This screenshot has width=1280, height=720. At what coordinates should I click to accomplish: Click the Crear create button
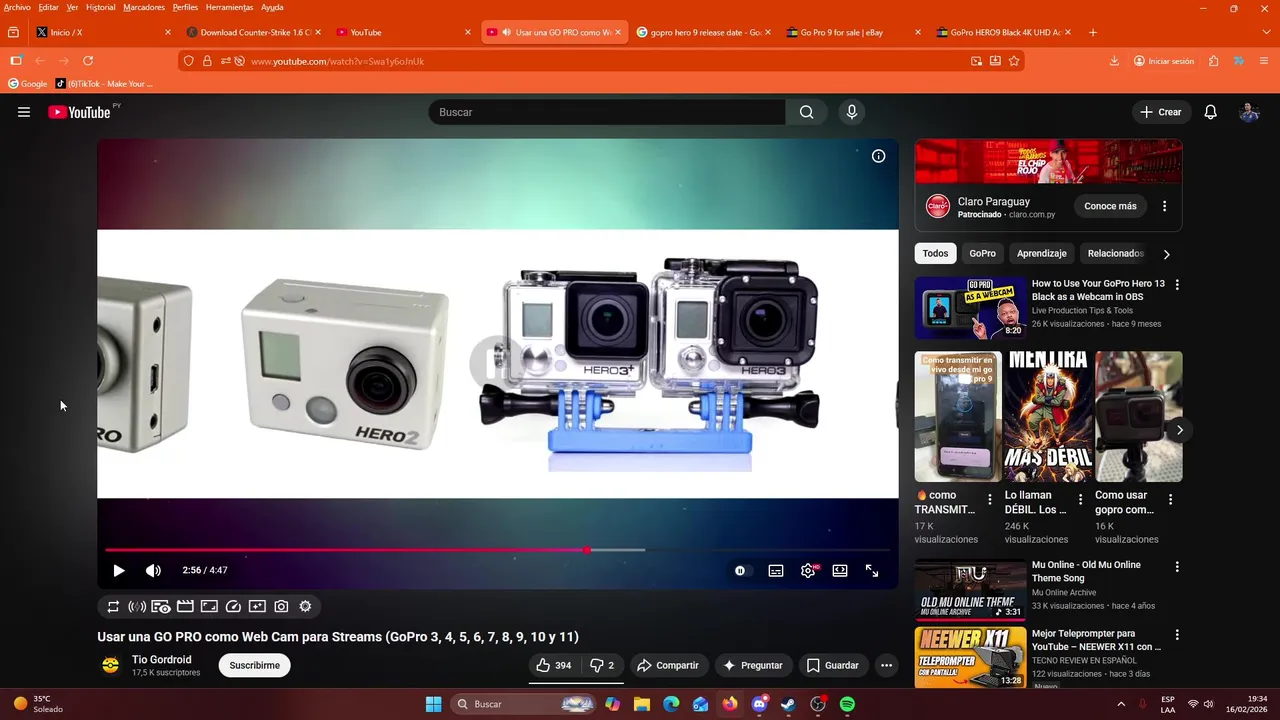1161,112
